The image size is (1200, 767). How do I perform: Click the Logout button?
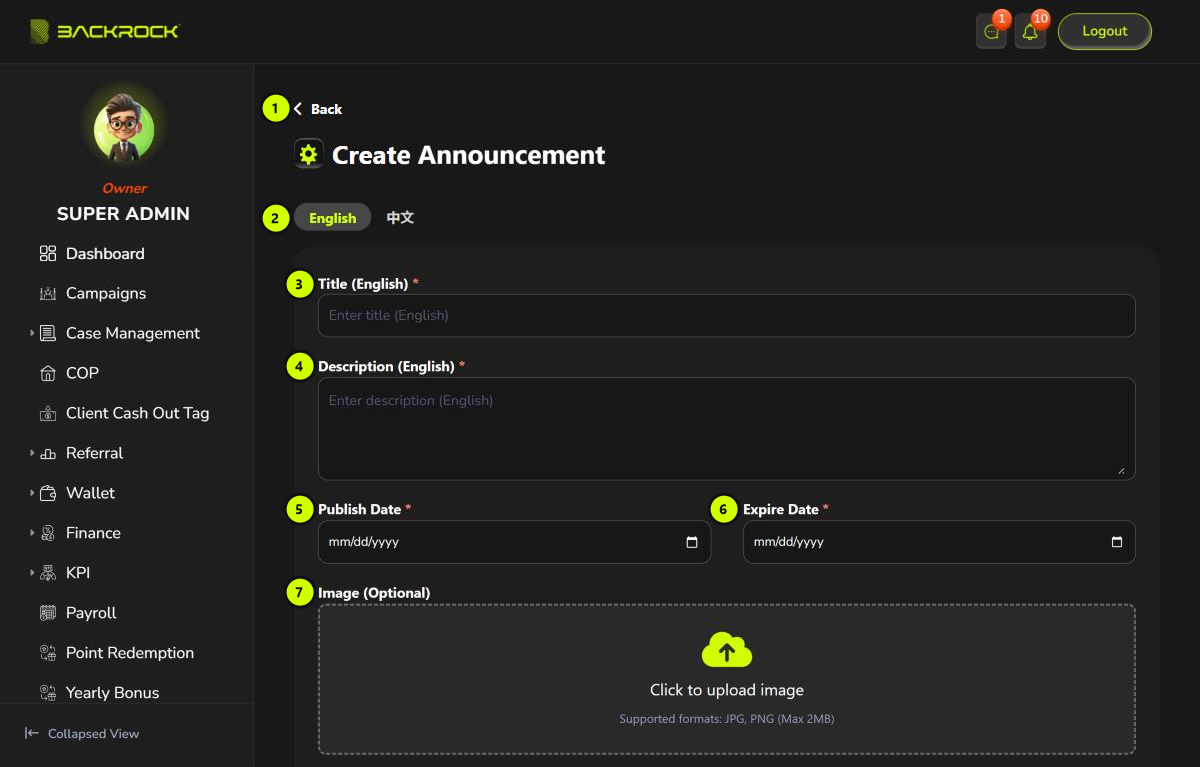tap(1105, 31)
